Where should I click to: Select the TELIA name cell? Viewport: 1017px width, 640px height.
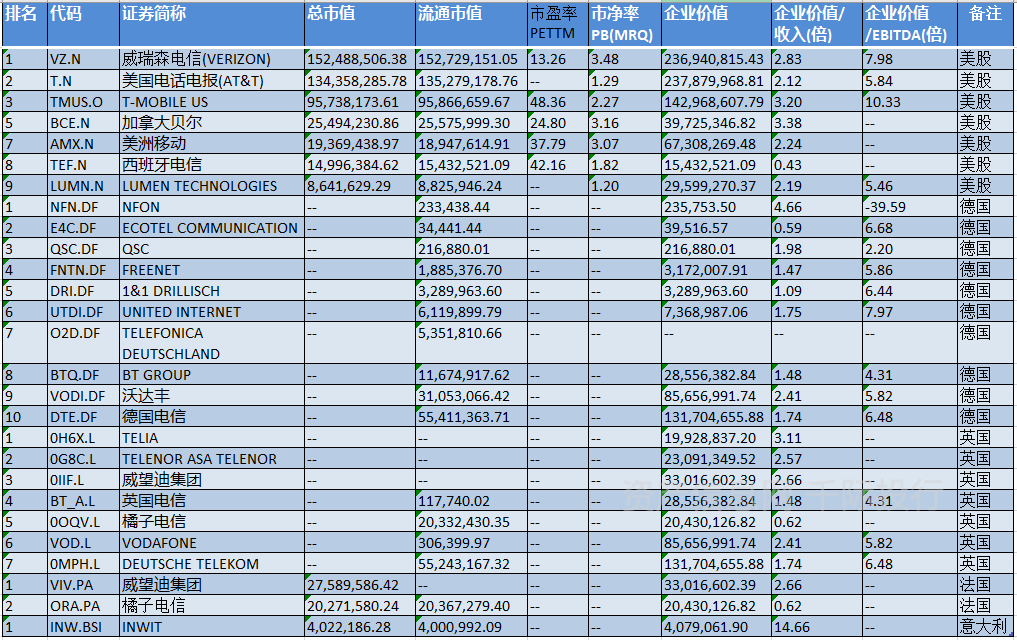click(x=212, y=438)
